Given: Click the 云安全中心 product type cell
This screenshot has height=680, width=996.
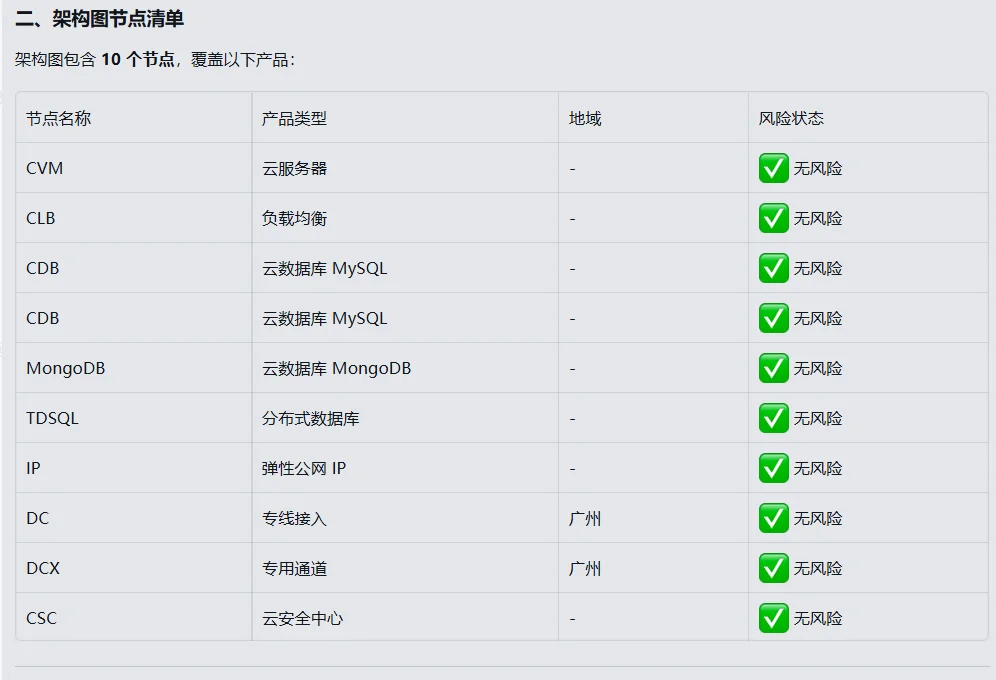Looking at the screenshot, I should click(302, 618).
